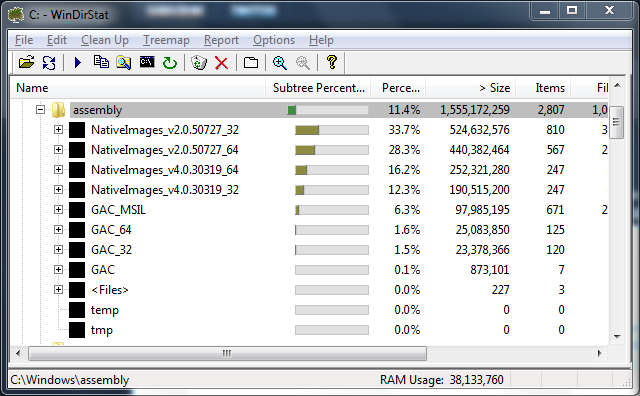Click NativeImages_v2.0.50727_64 subtree percentage bar
This screenshot has width=640, height=396.
(332, 150)
